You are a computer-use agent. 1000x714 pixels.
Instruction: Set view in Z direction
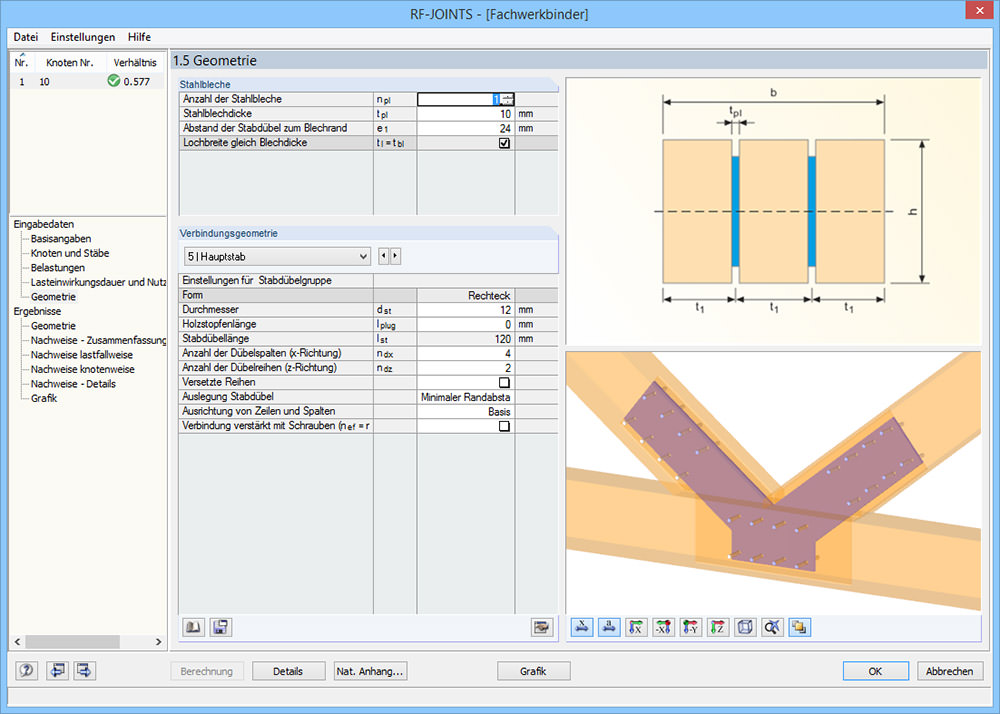[x=718, y=627]
